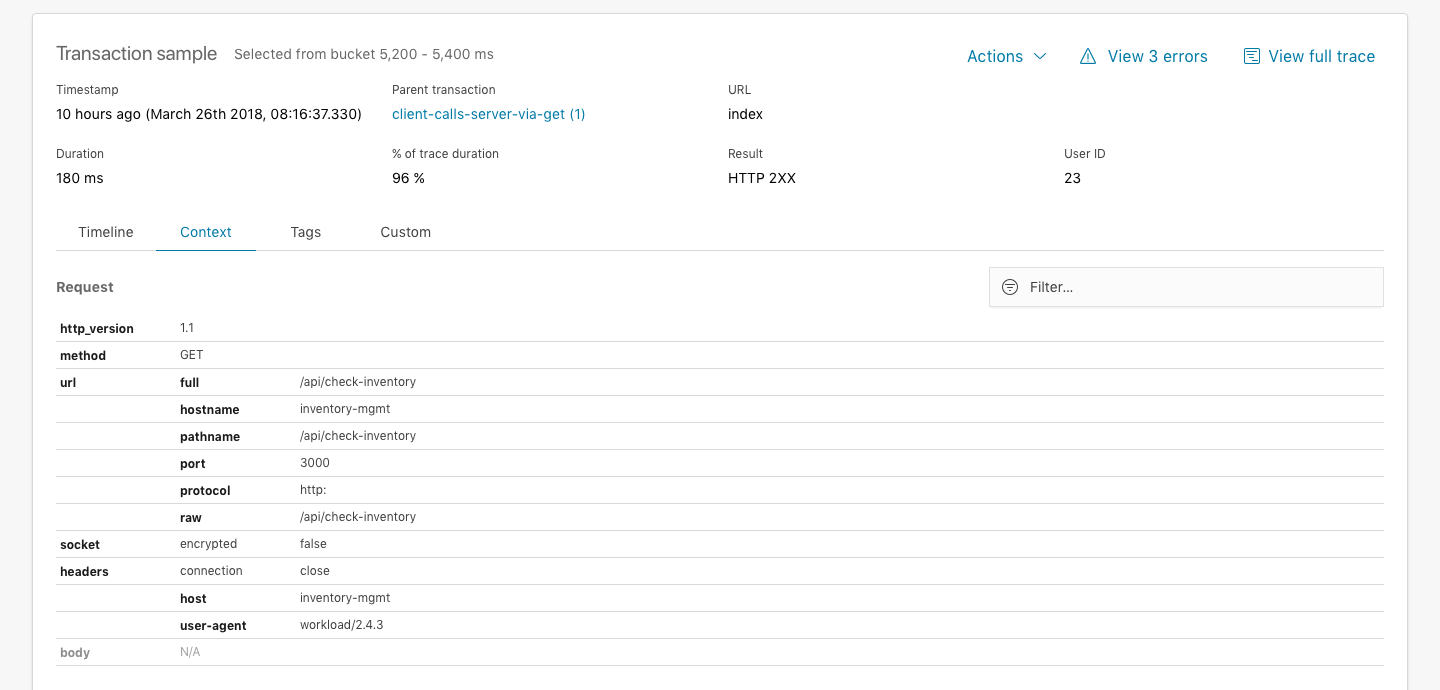
Task: Click the warning triangle icon beside View 3 errors
Action: click(x=1088, y=56)
